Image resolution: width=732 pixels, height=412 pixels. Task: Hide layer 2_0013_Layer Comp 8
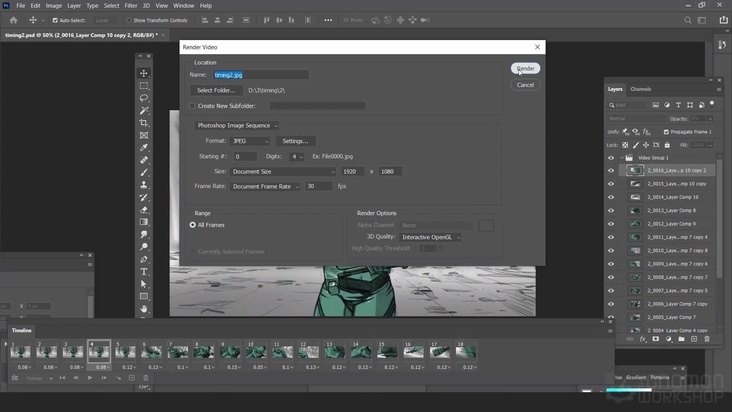point(611,210)
